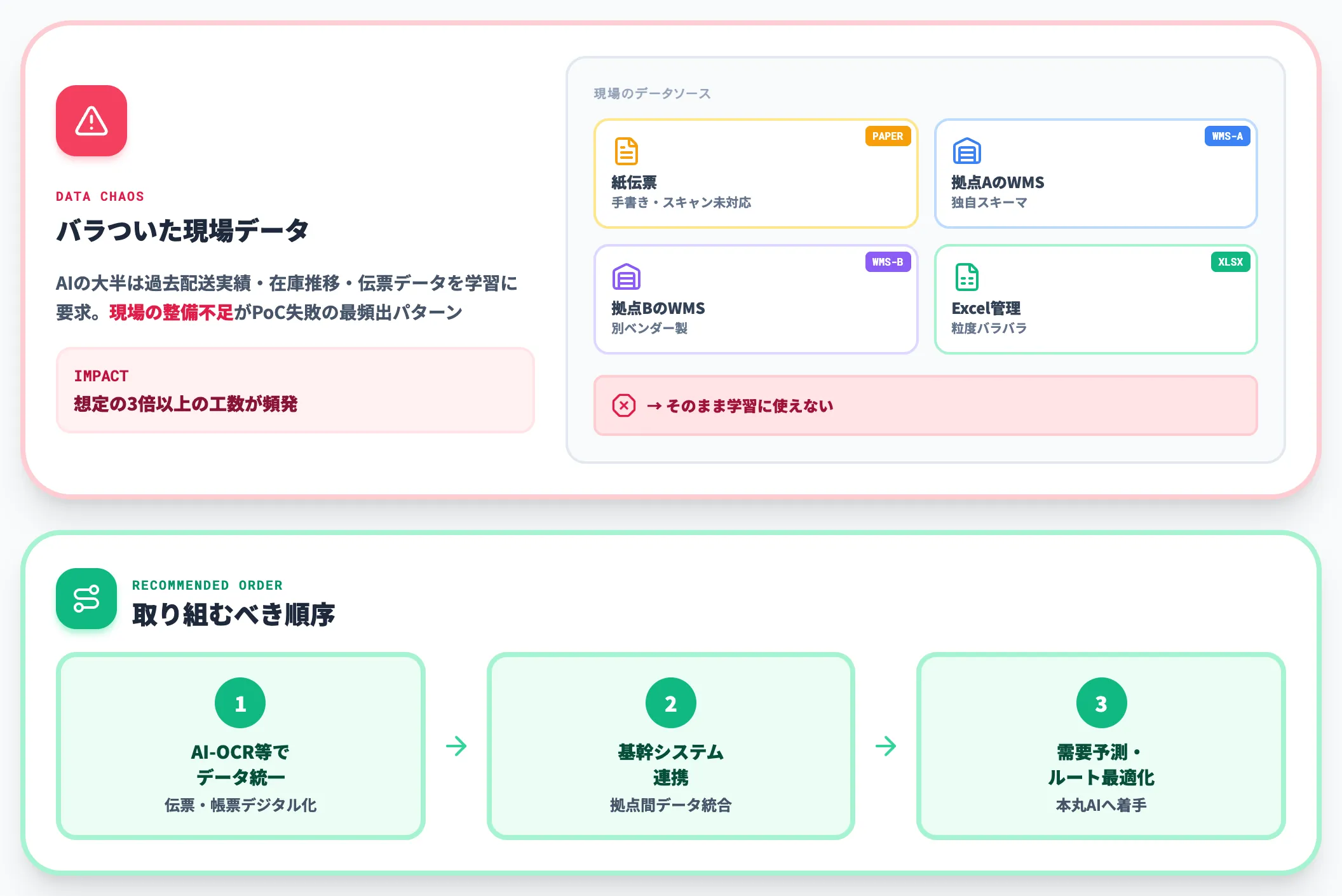Click the XLSX badge
The height and width of the screenshot is (896, 1342).
point(1230,262)
